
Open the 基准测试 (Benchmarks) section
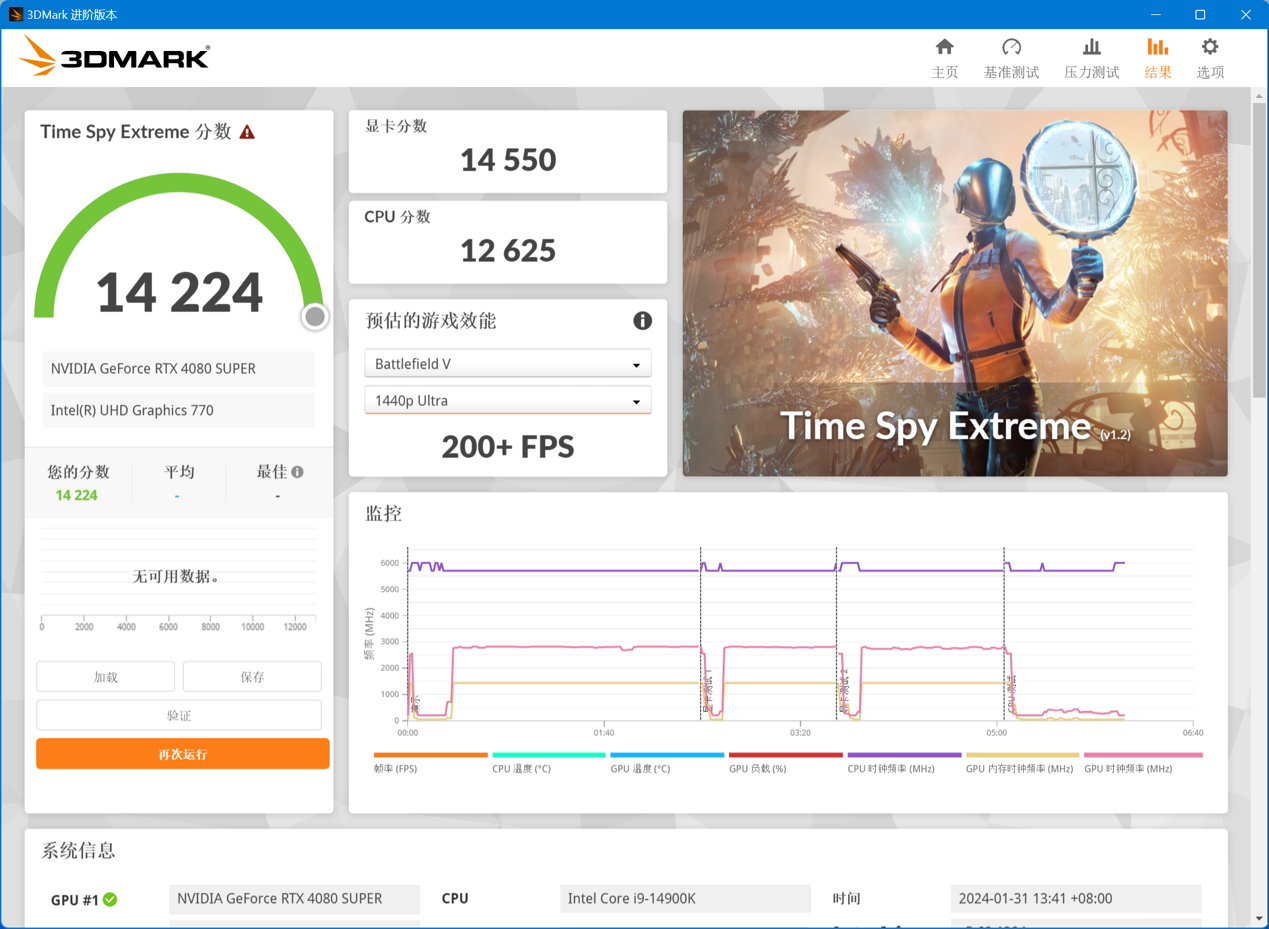click(x=1011, y=56)
